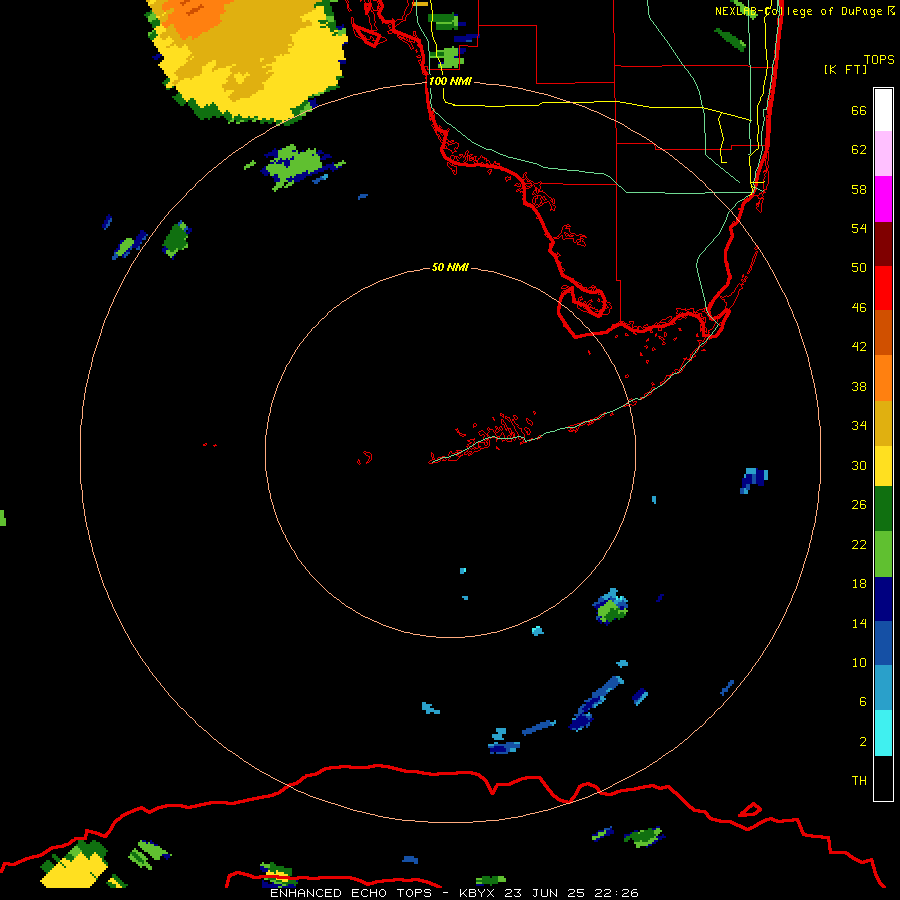Viewport: 900px width, 900px height.
Task: Click the TOPS legend title
Action: click(x=879, y=59)
